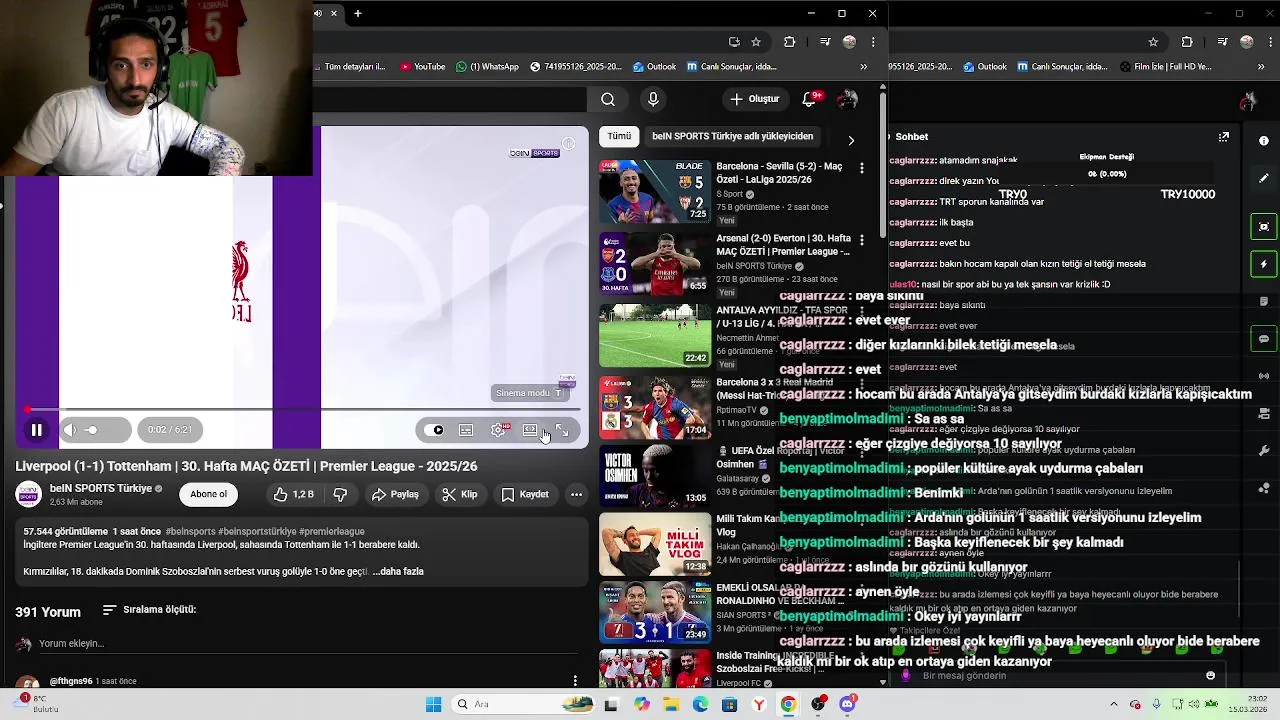Open the Film İzle bookmark in back window
The width and height of the screenshot is (1280, 720).
[x=1166, y=67]
